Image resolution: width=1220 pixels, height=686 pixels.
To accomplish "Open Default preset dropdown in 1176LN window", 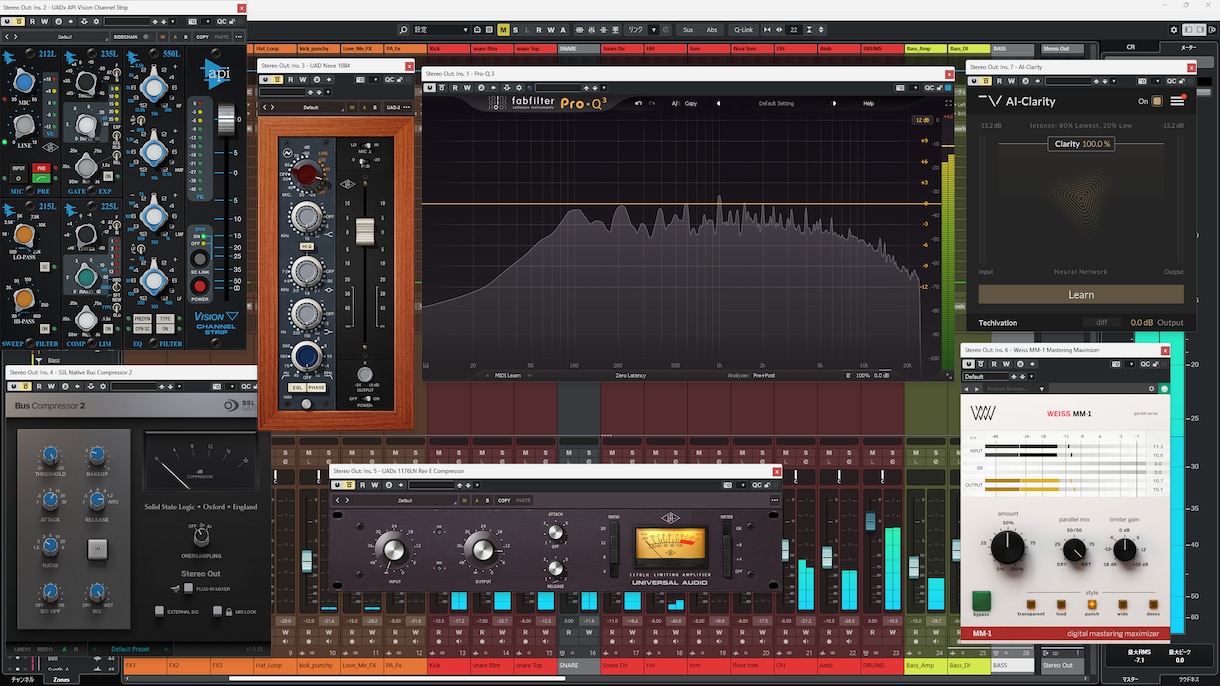I will 405,500.
